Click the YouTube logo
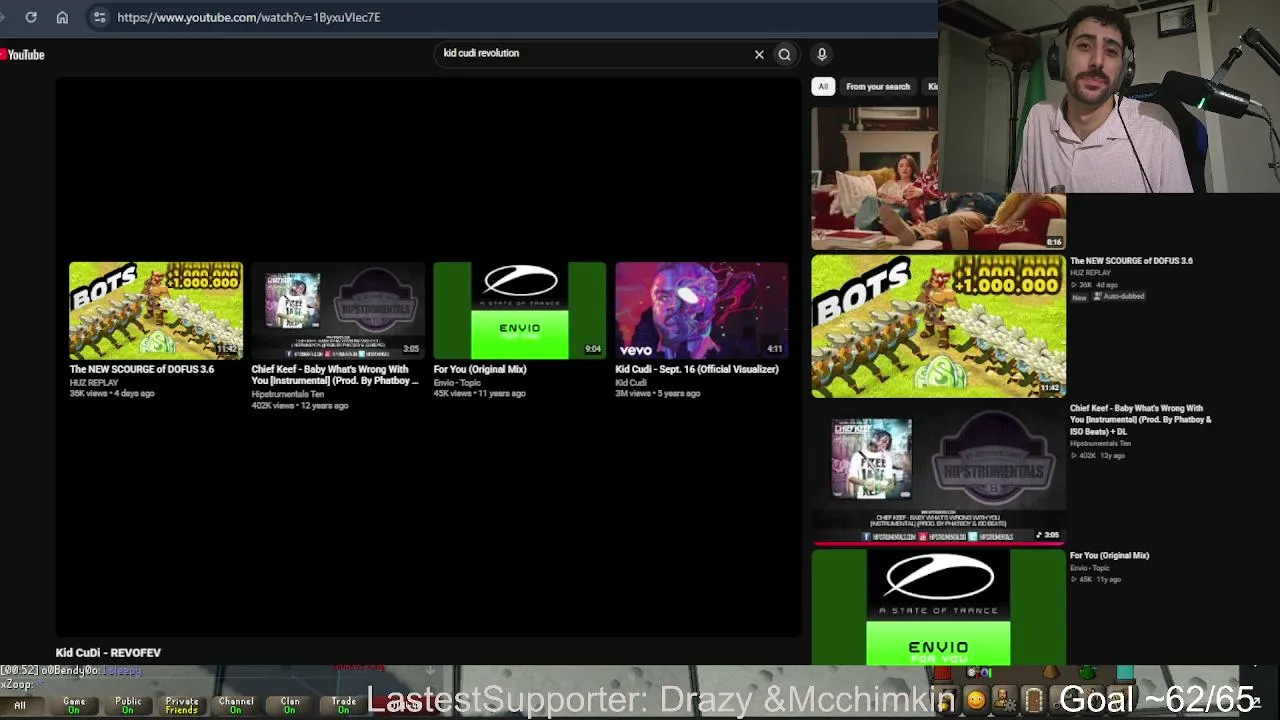The height and width of the screenshot is (720, 1280). (23, 55)
